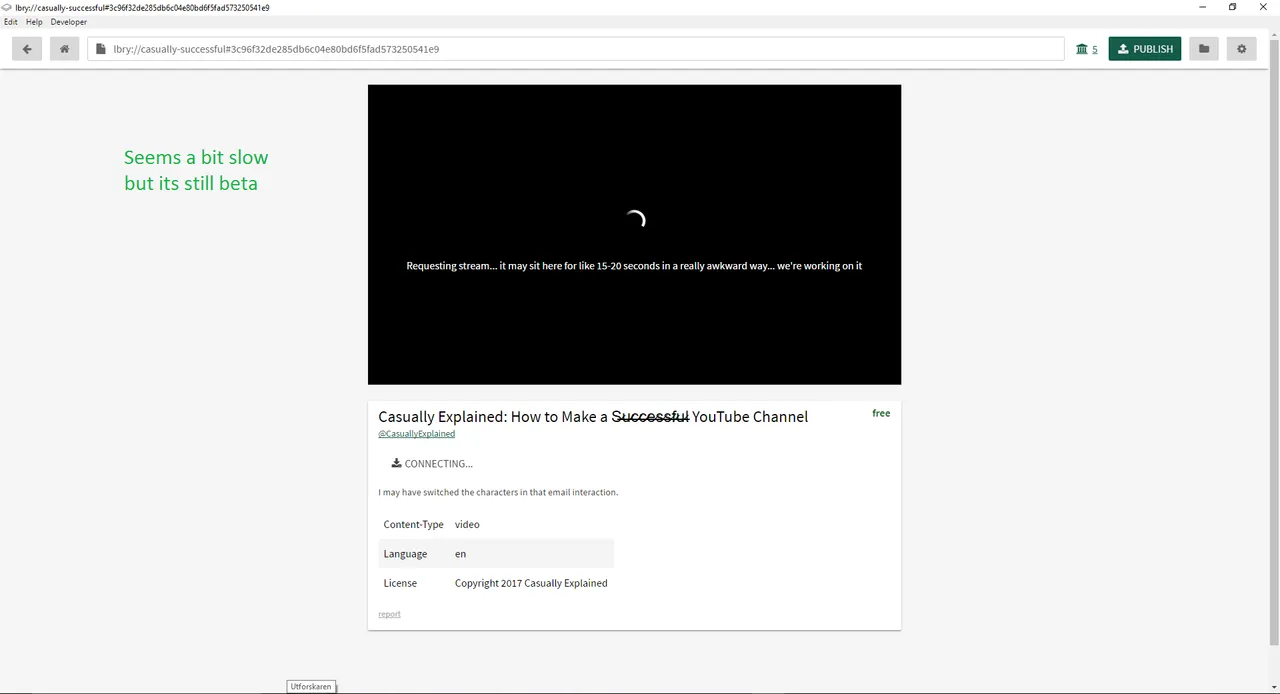1280x694 pixels.
Task: Open the downloads folder icon
Action: click(1204, 49)
